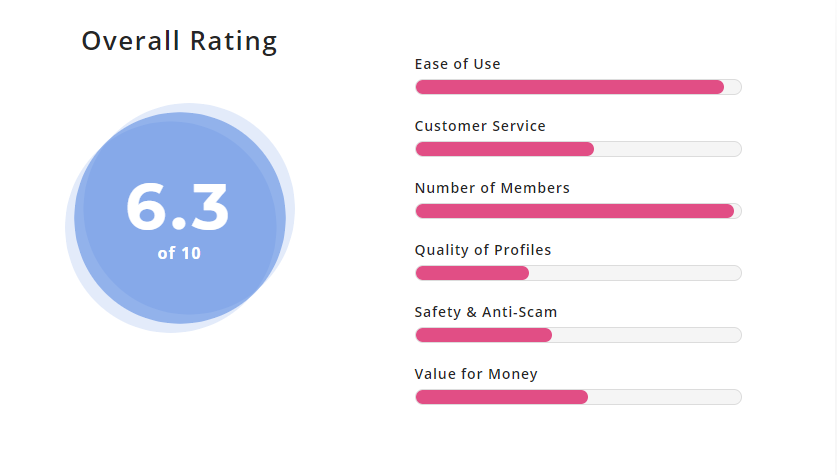
Task: Click the pink fill of Customer Service bar
Action: [x=504, y=149]
